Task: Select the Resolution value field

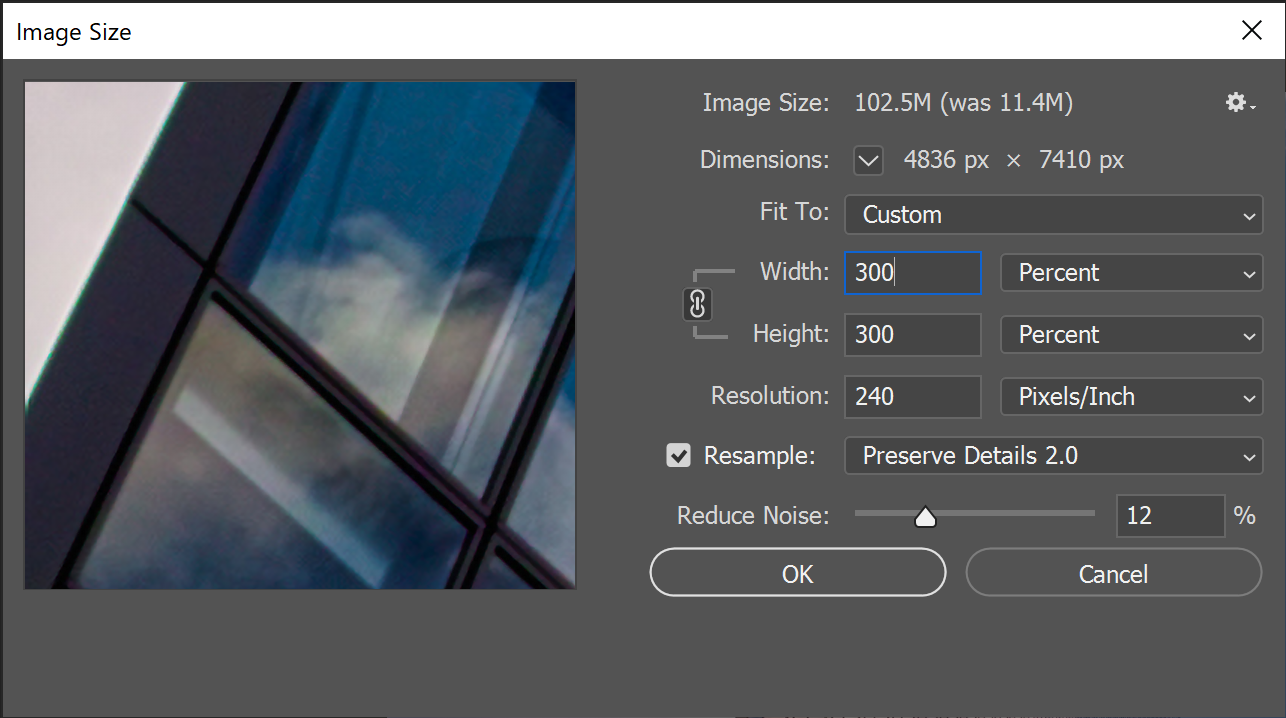Action: point(912,397)
